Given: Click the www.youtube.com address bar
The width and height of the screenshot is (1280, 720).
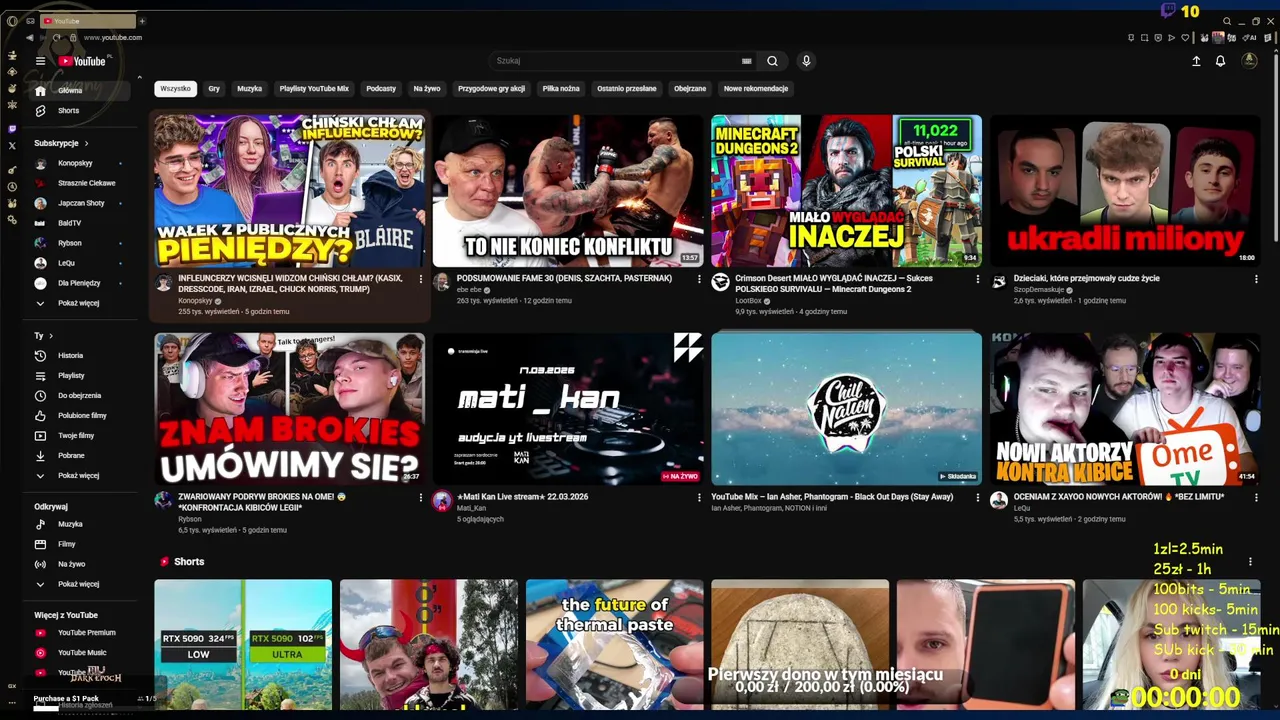Looking at the screenshot, I should click(113, 38).
